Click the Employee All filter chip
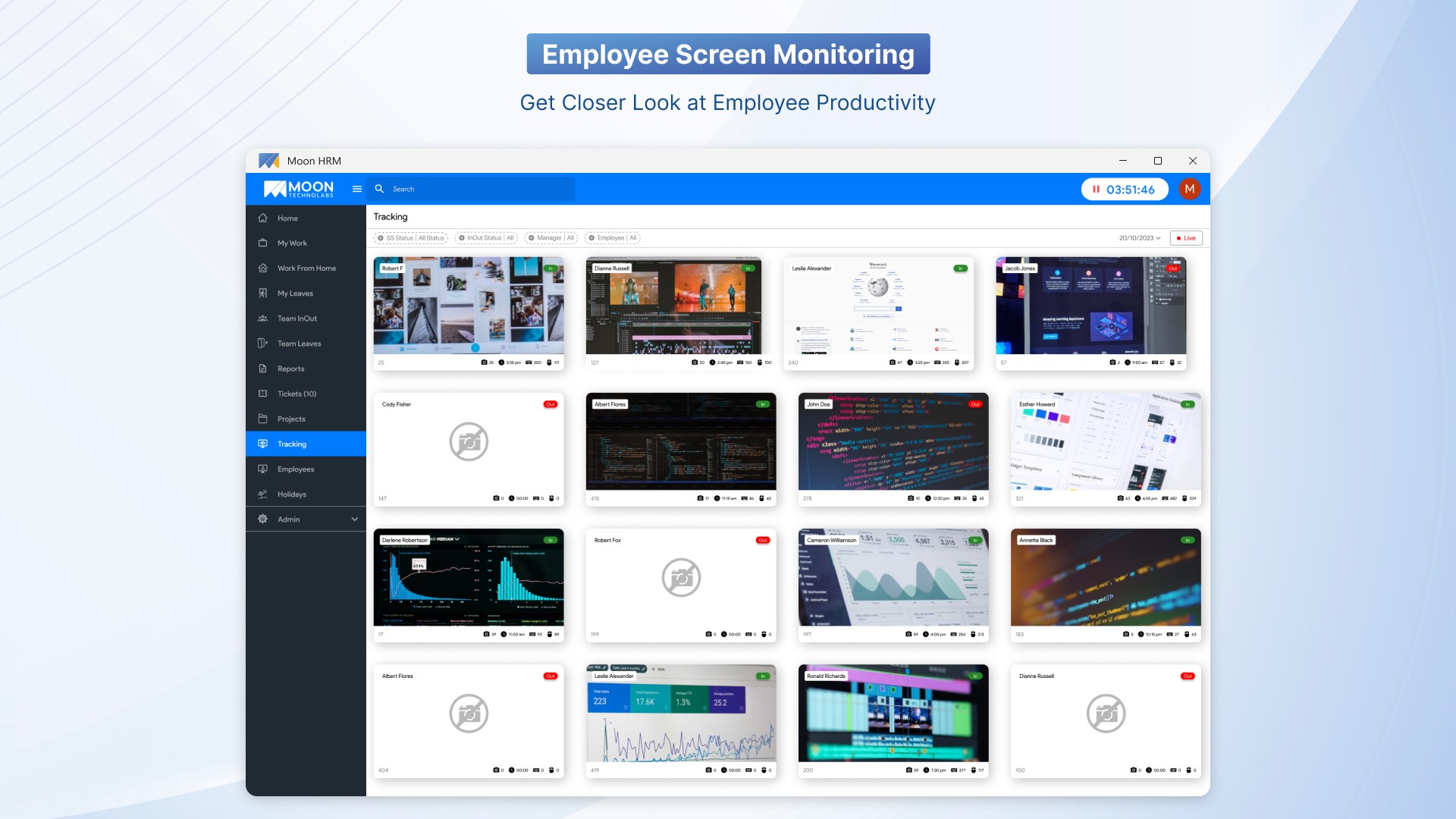 [612, 238]
